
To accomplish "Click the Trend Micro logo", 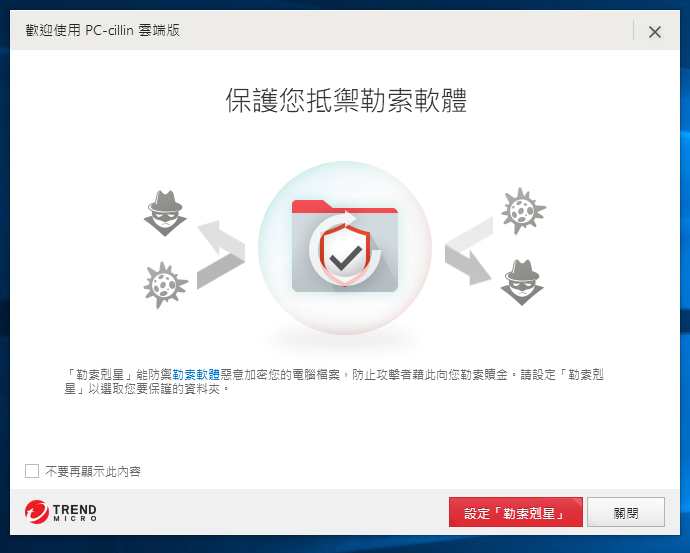I will pyautogui.click(x=61, y=512).
